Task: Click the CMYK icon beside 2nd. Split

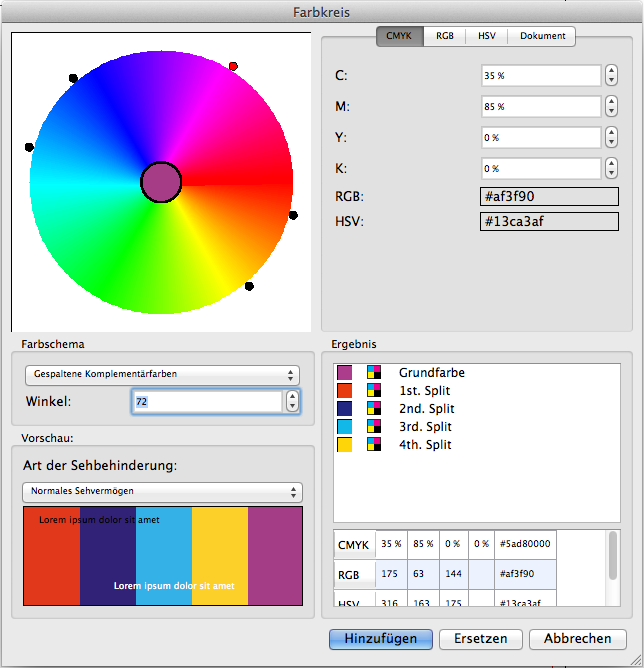Action: point(374,409)
